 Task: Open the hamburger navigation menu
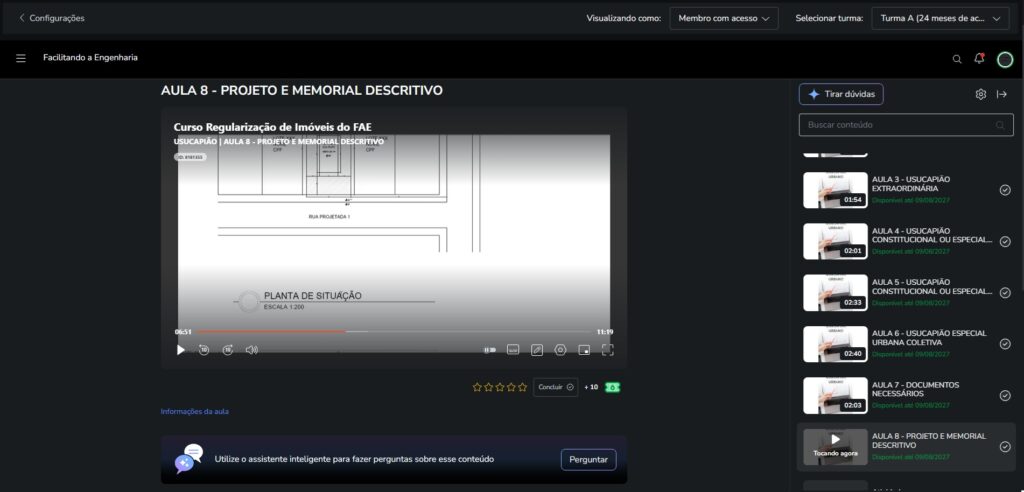tap(21, 58)
